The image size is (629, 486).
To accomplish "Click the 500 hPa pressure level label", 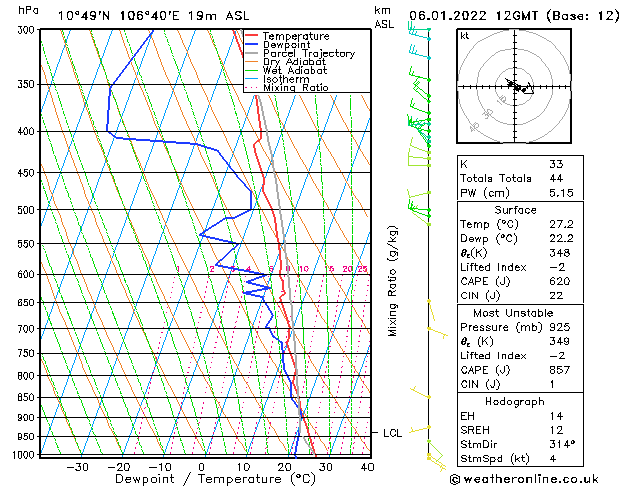I will point(28,210).
